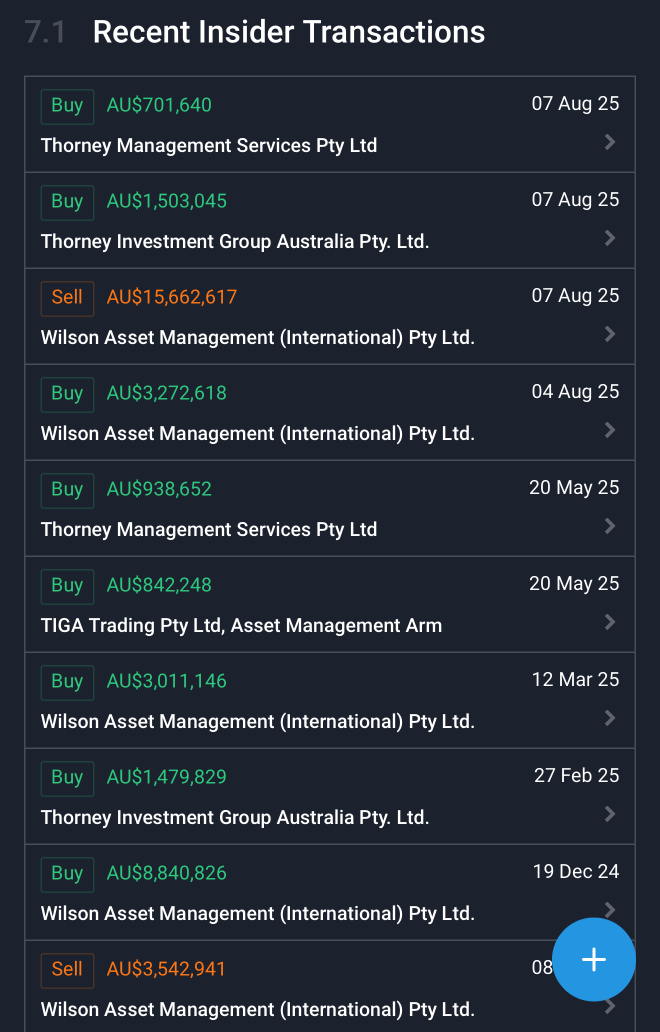Click the AU$8,840,826 buy amount
Viewport: 660px width, 1032px height.
tap(166, 873)
